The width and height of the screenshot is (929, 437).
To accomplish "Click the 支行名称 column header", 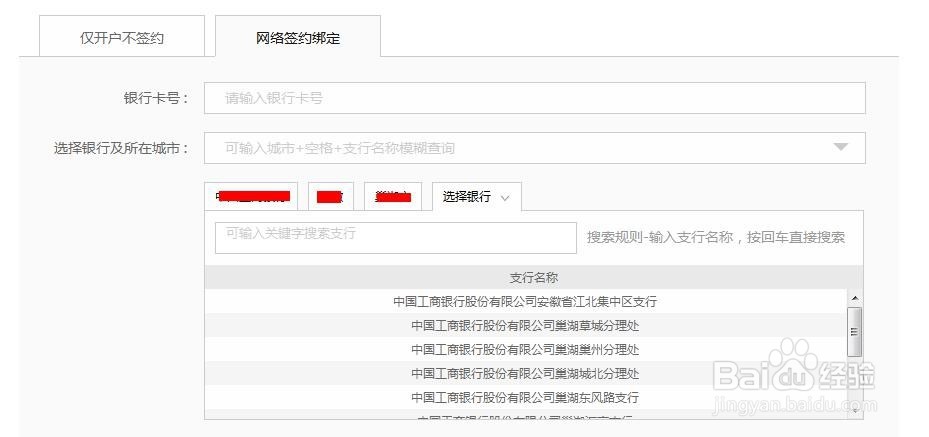I will pyautogui.click(x=534, y=277).
